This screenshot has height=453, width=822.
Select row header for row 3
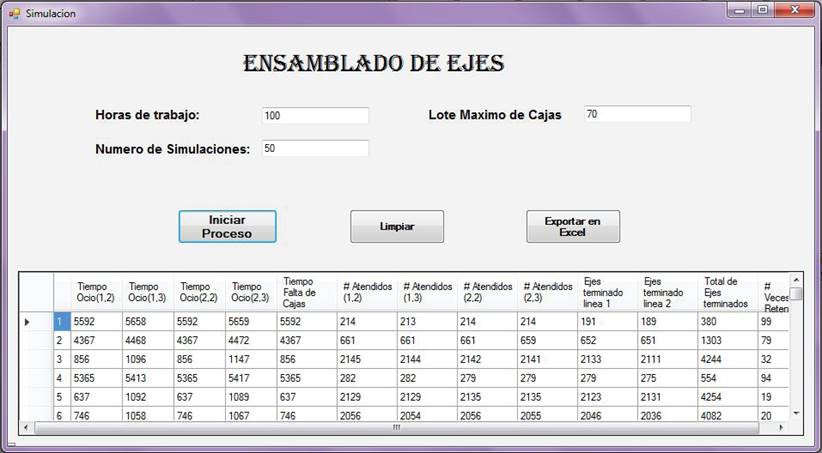[x=60, y=359]
